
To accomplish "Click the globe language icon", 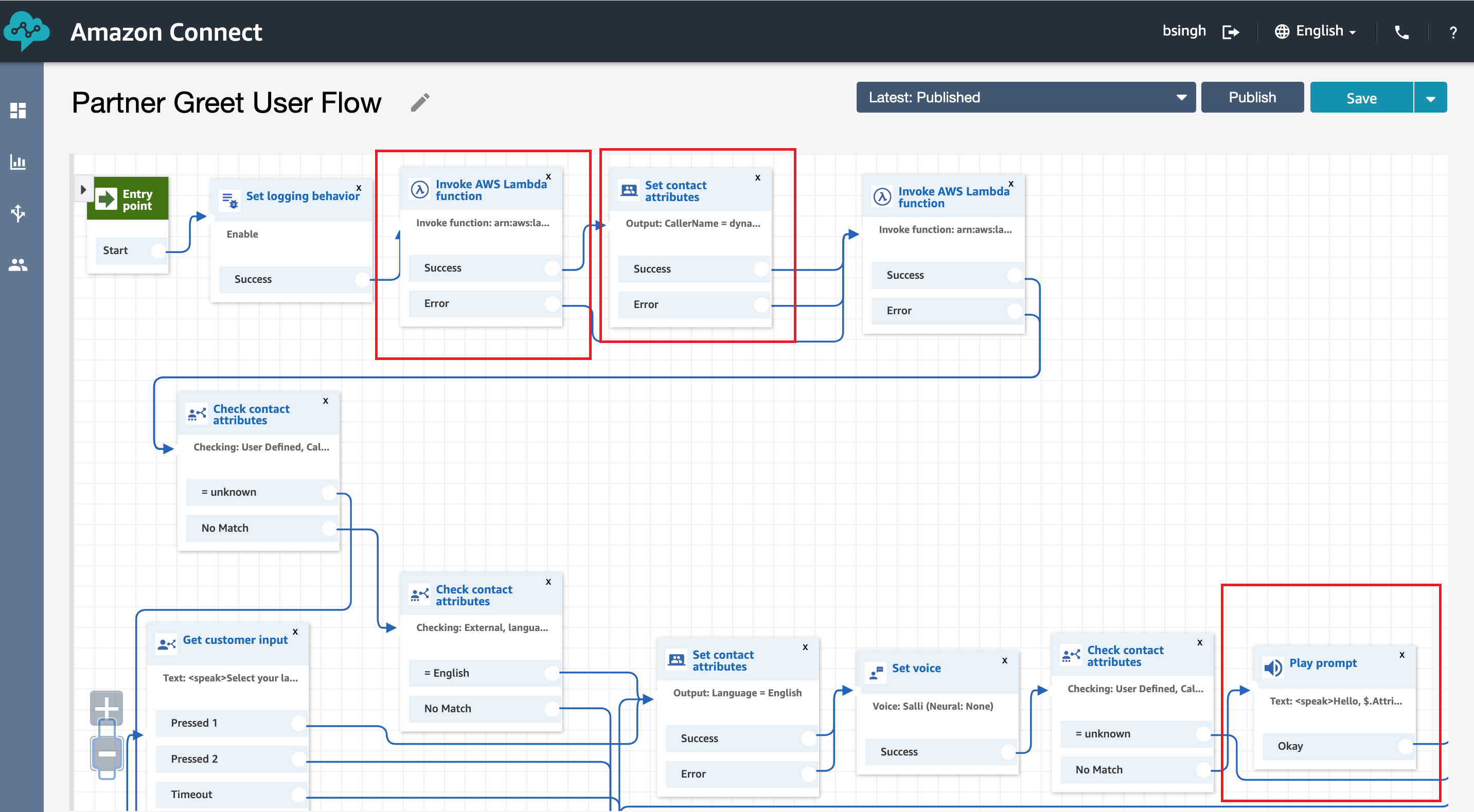I will (1282, 31).
